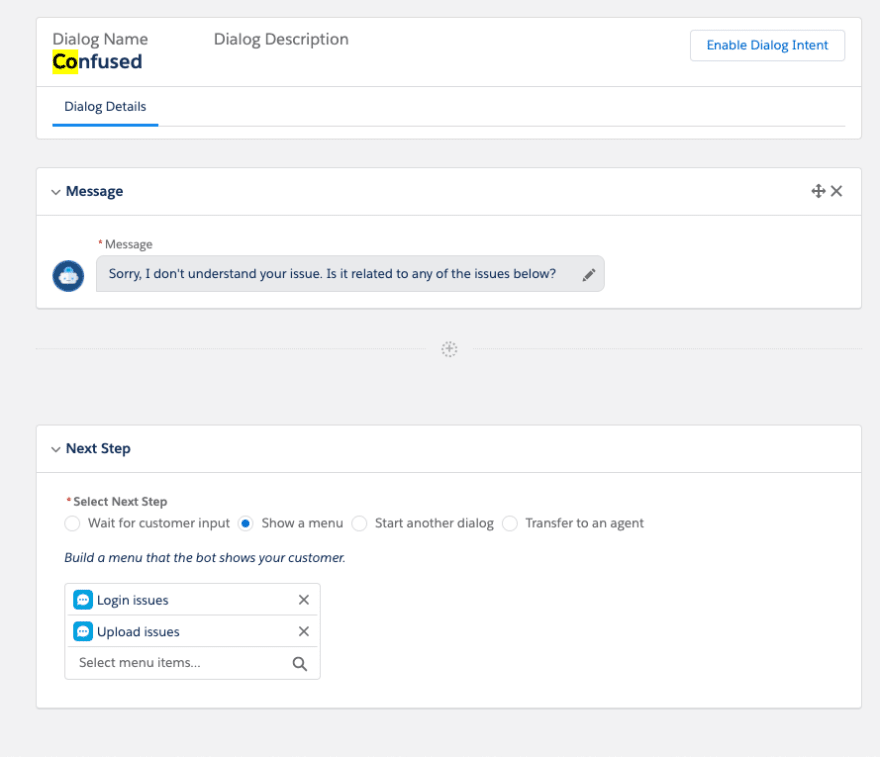Add a new step with dotted plus icon

pos(449,349)
